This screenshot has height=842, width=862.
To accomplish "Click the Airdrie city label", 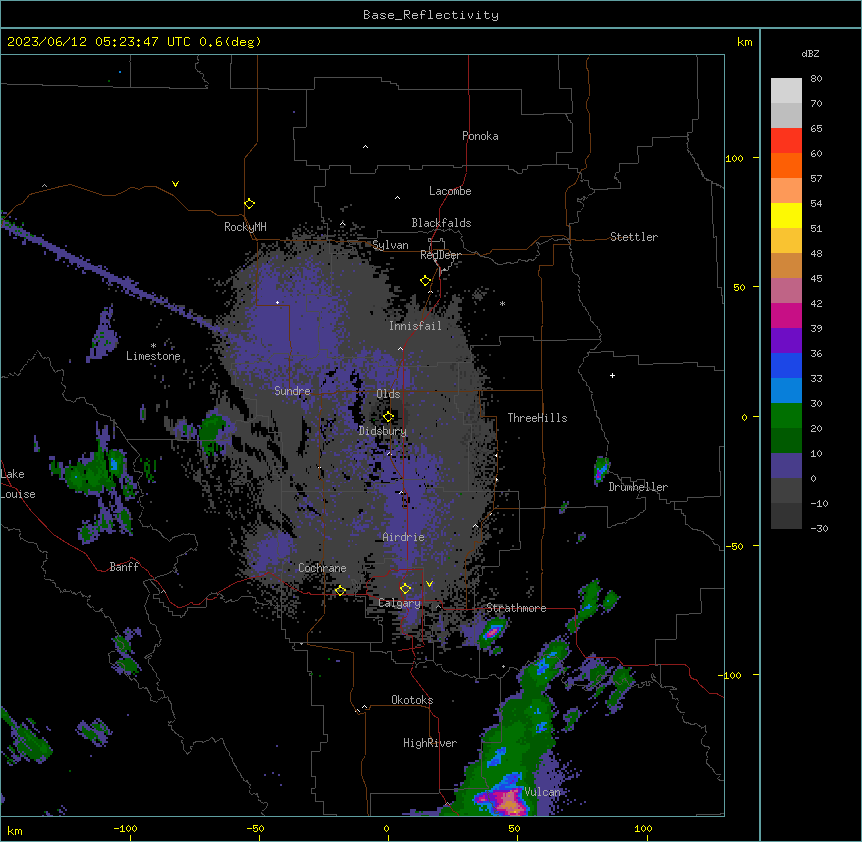I will (x=403, y=537).
